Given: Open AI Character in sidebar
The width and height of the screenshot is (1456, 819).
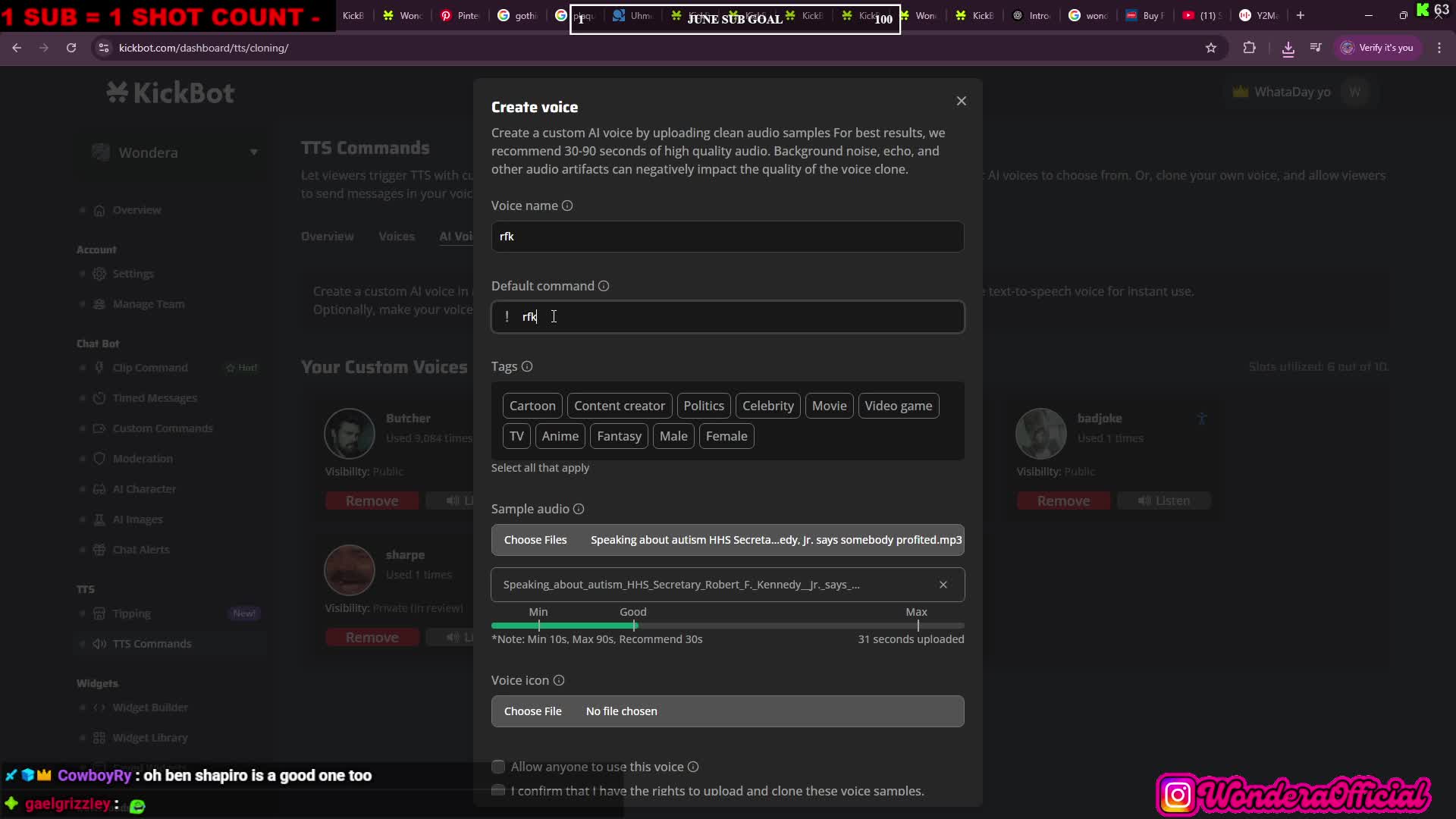Looking at the screenshot, I should [x=144, y=489].
